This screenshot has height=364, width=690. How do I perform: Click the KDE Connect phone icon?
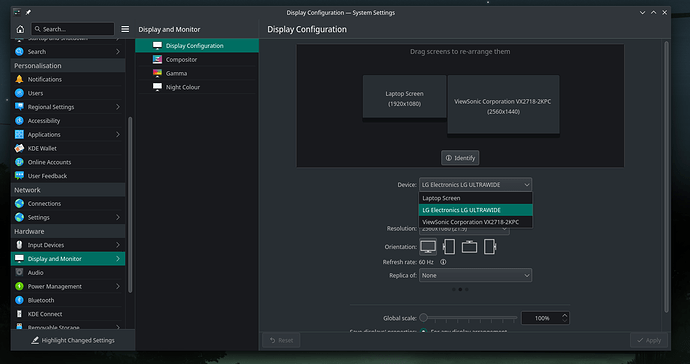[19, 314]
